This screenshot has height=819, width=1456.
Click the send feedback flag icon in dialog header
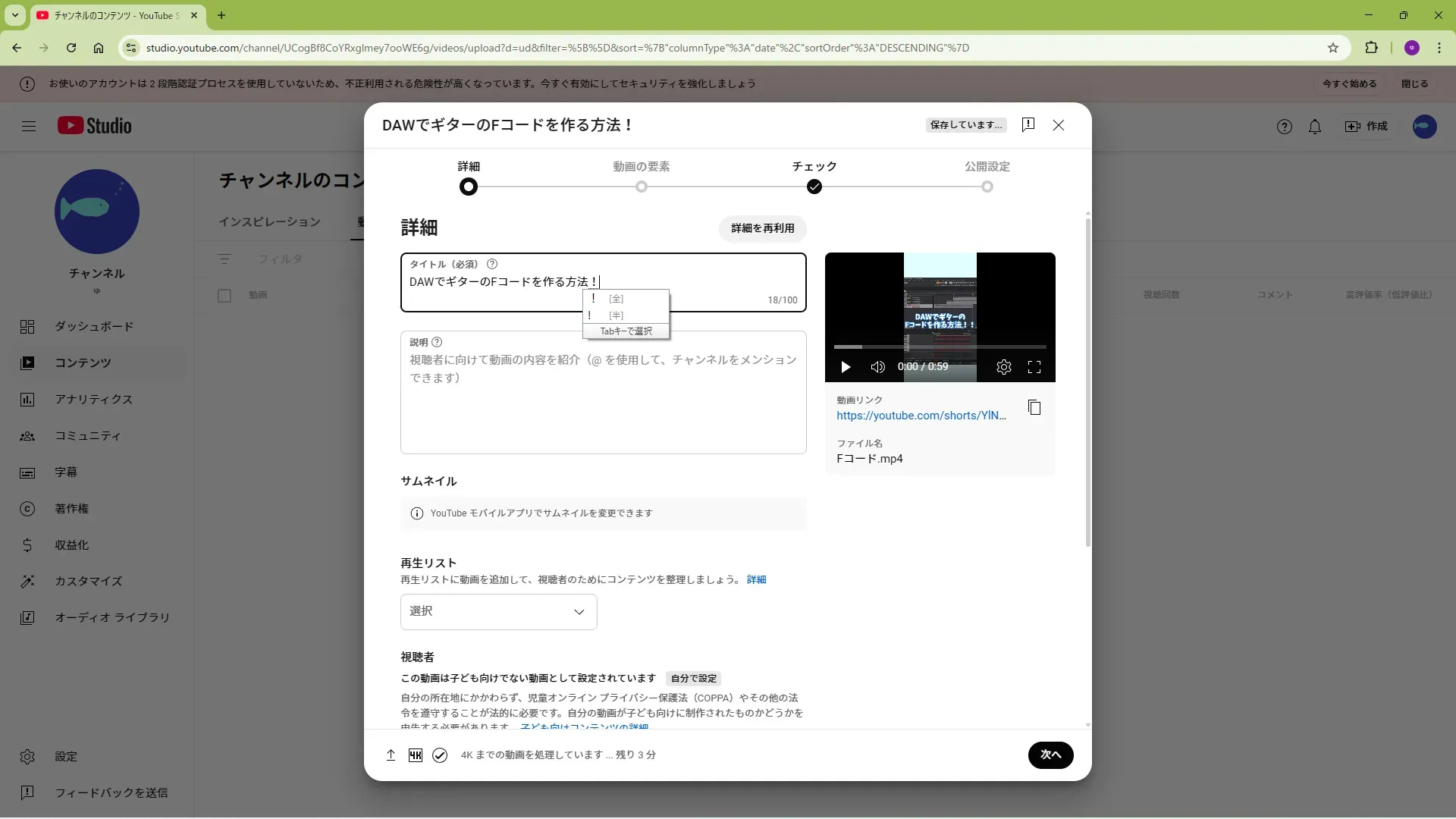pos(1028,125)
